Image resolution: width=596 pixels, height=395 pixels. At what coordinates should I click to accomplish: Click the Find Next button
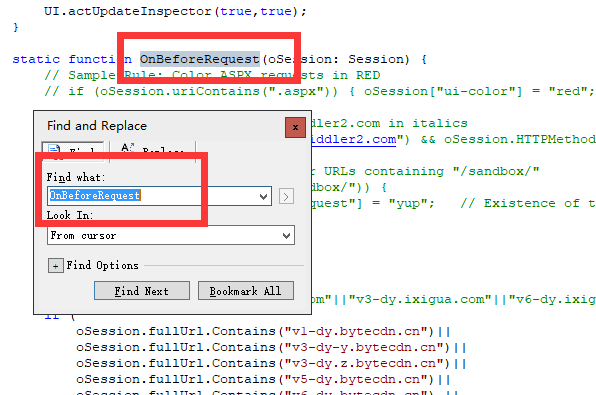(x=142, y=291)
